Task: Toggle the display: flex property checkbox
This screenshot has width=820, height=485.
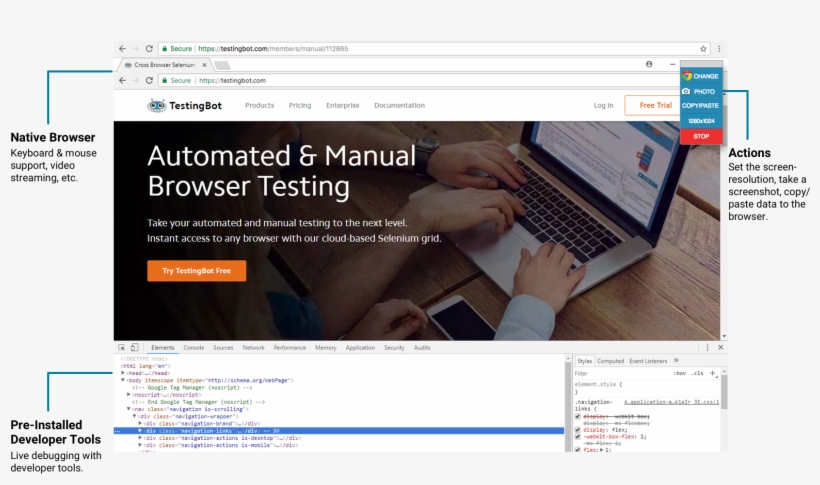Action: point(578,430)
